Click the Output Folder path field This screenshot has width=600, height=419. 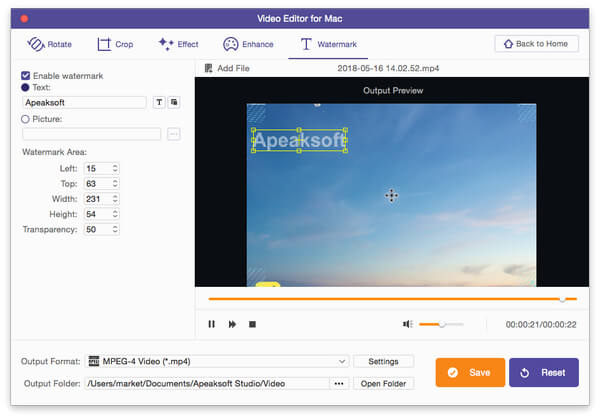[x=207, y=383]
